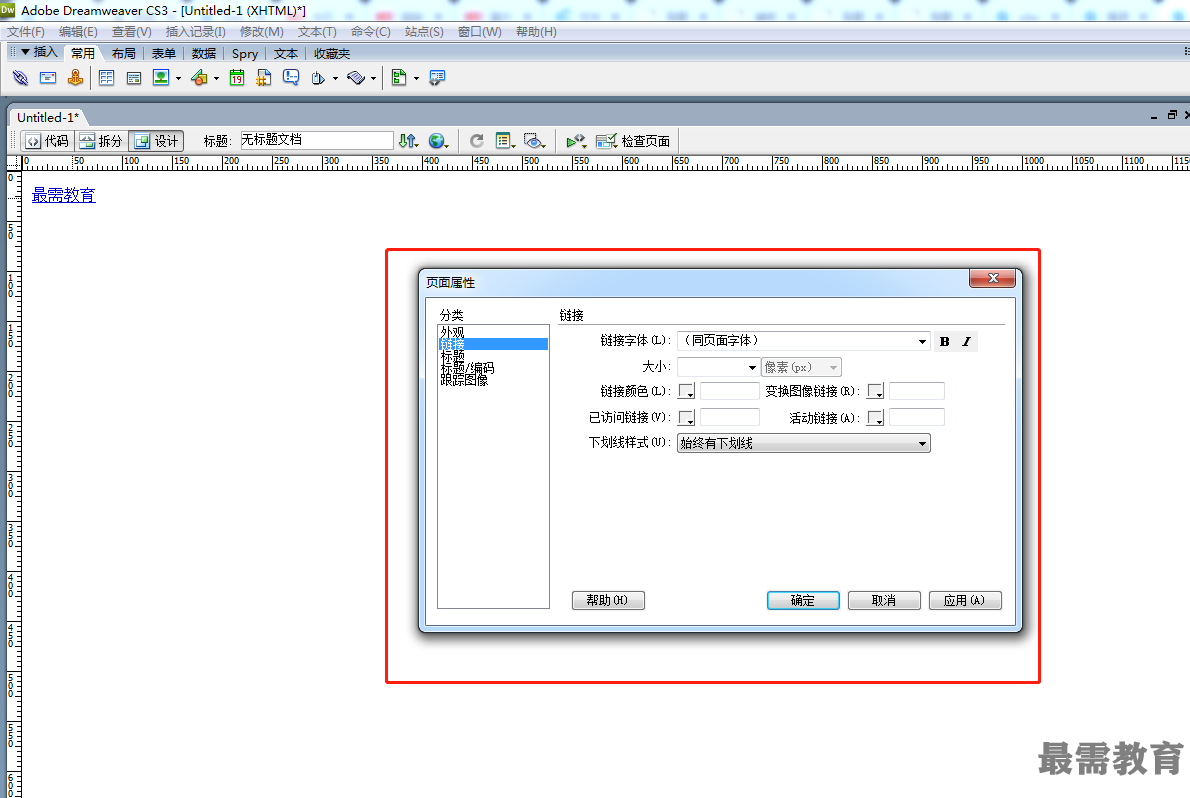Close the Page Properties dialog

[993, 278]
